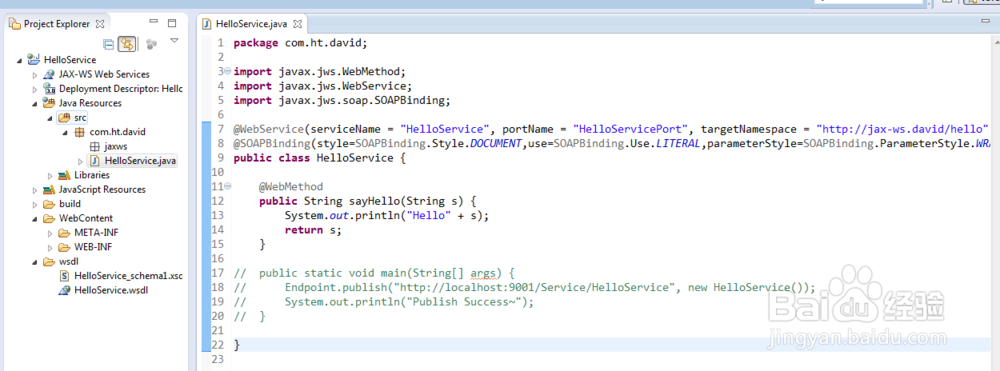Click the Libraries books icon

64,175
